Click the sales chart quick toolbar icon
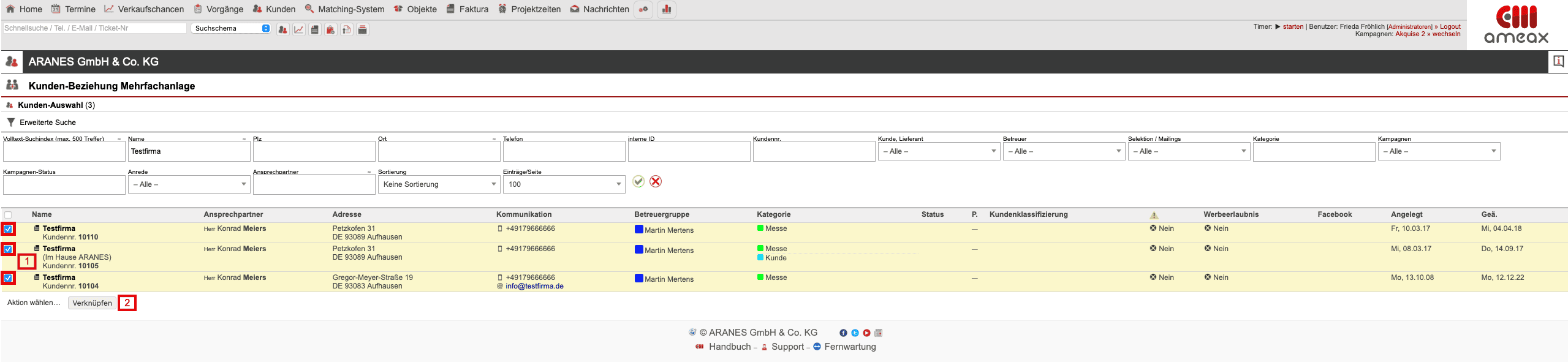Image resolution: width=1568 pixels, height=362 pixels. coord(299,29)
